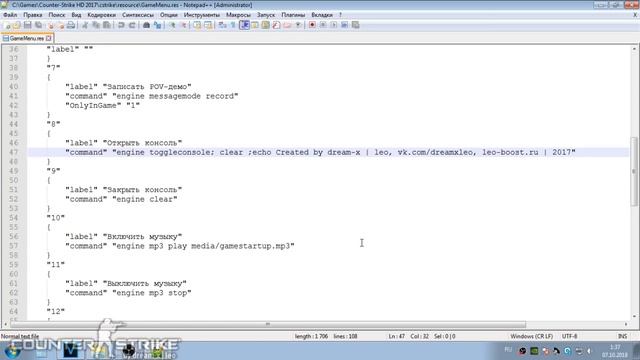
Task: Toggle file monitoring eye icon
Action: (298, 25)
